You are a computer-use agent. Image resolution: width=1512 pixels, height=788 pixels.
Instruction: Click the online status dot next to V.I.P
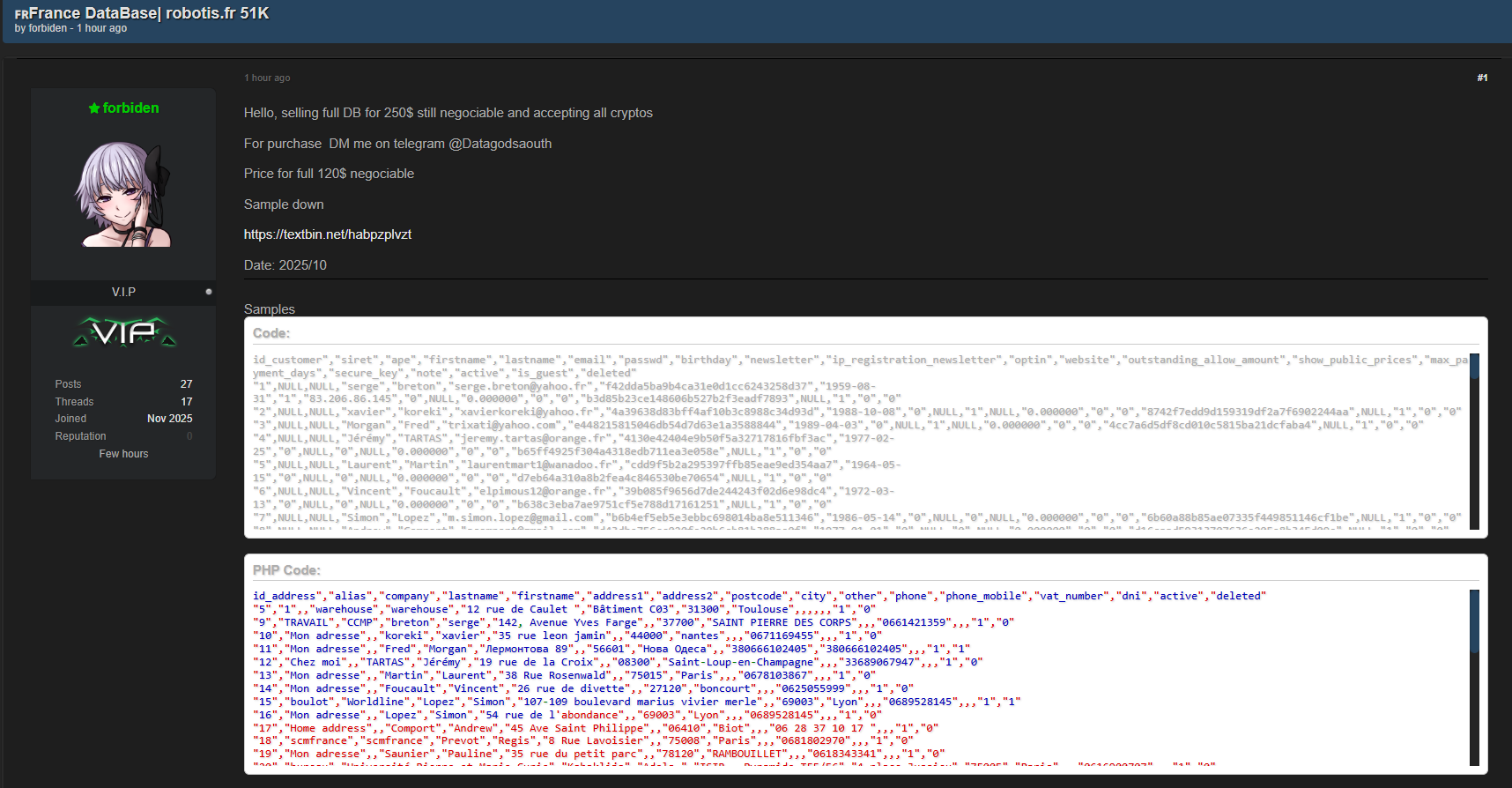tap(209, 292)
